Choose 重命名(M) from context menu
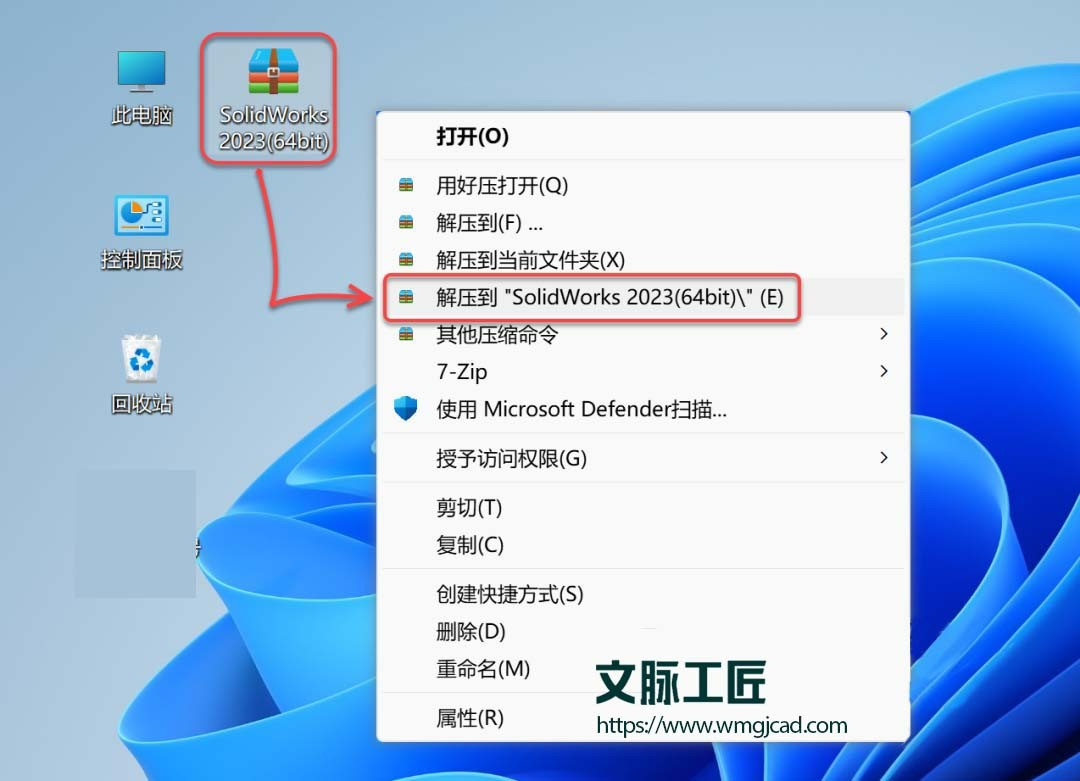The width and height of the screenshot is (1080, 781). [x=643, y=668]
